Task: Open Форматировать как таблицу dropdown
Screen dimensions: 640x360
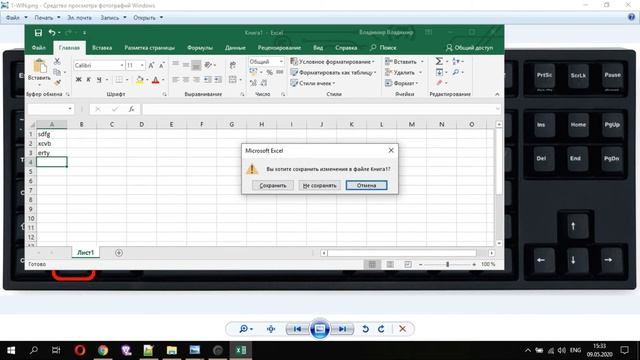Action: 333,72
